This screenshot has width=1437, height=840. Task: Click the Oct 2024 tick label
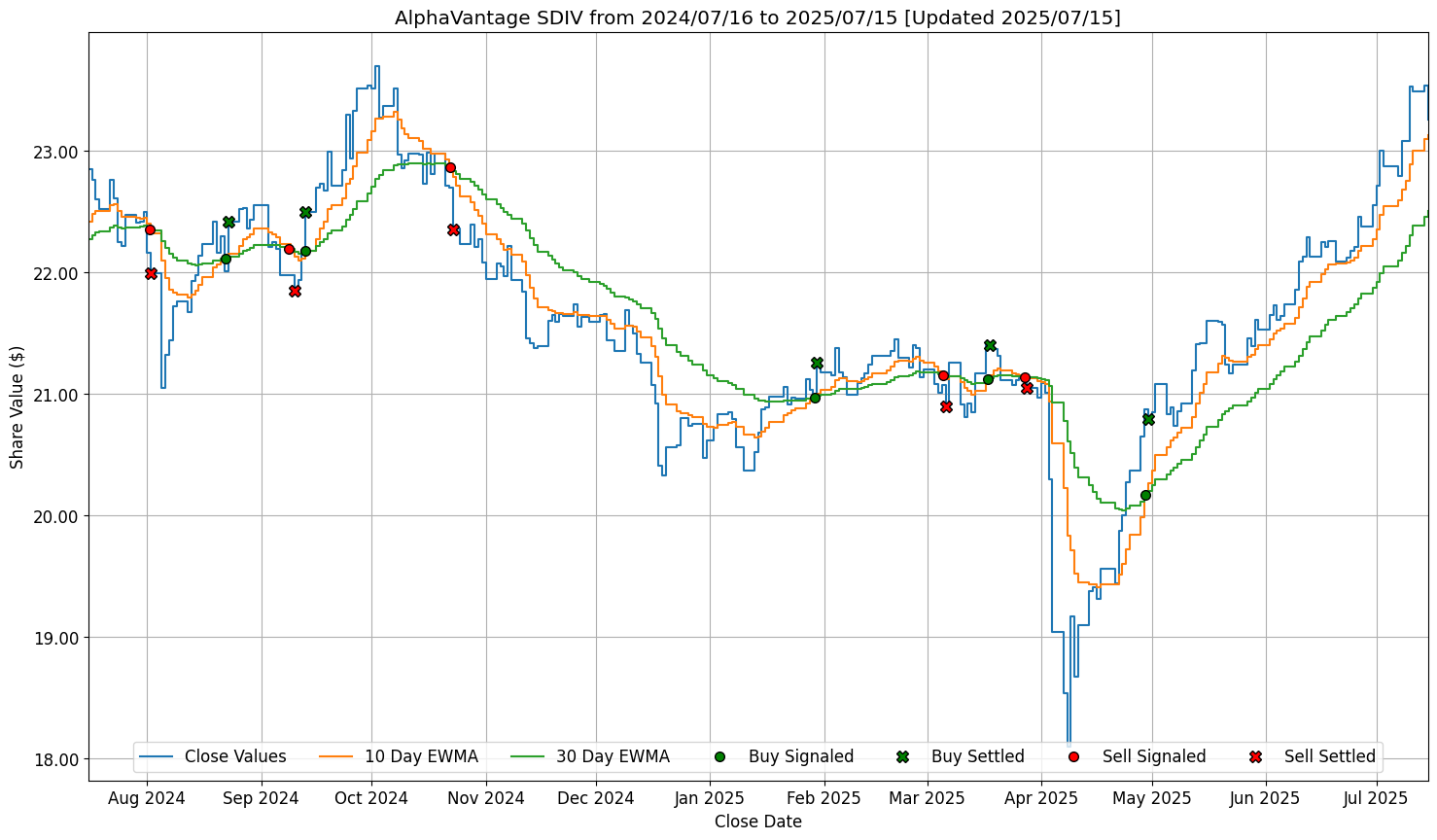(370, 798)
